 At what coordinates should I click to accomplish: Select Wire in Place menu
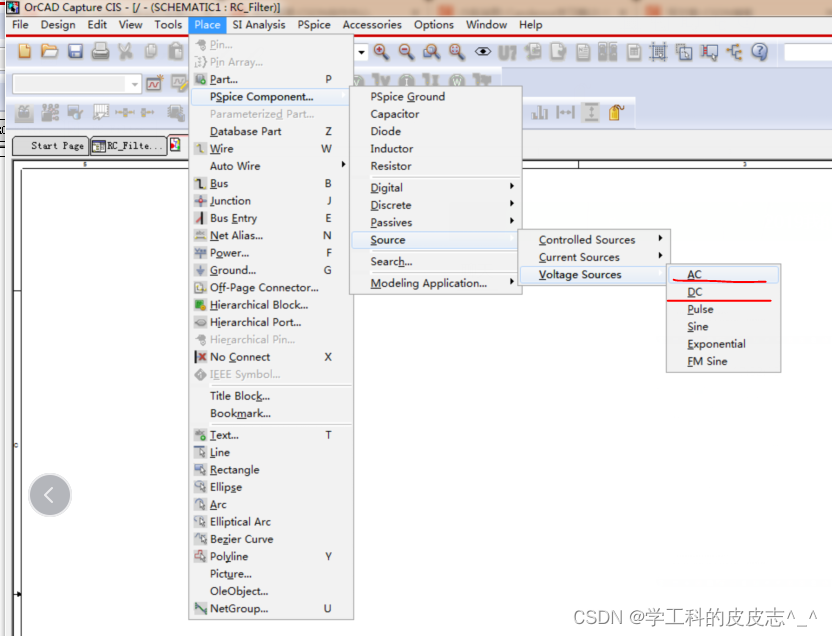click(271, 149)
